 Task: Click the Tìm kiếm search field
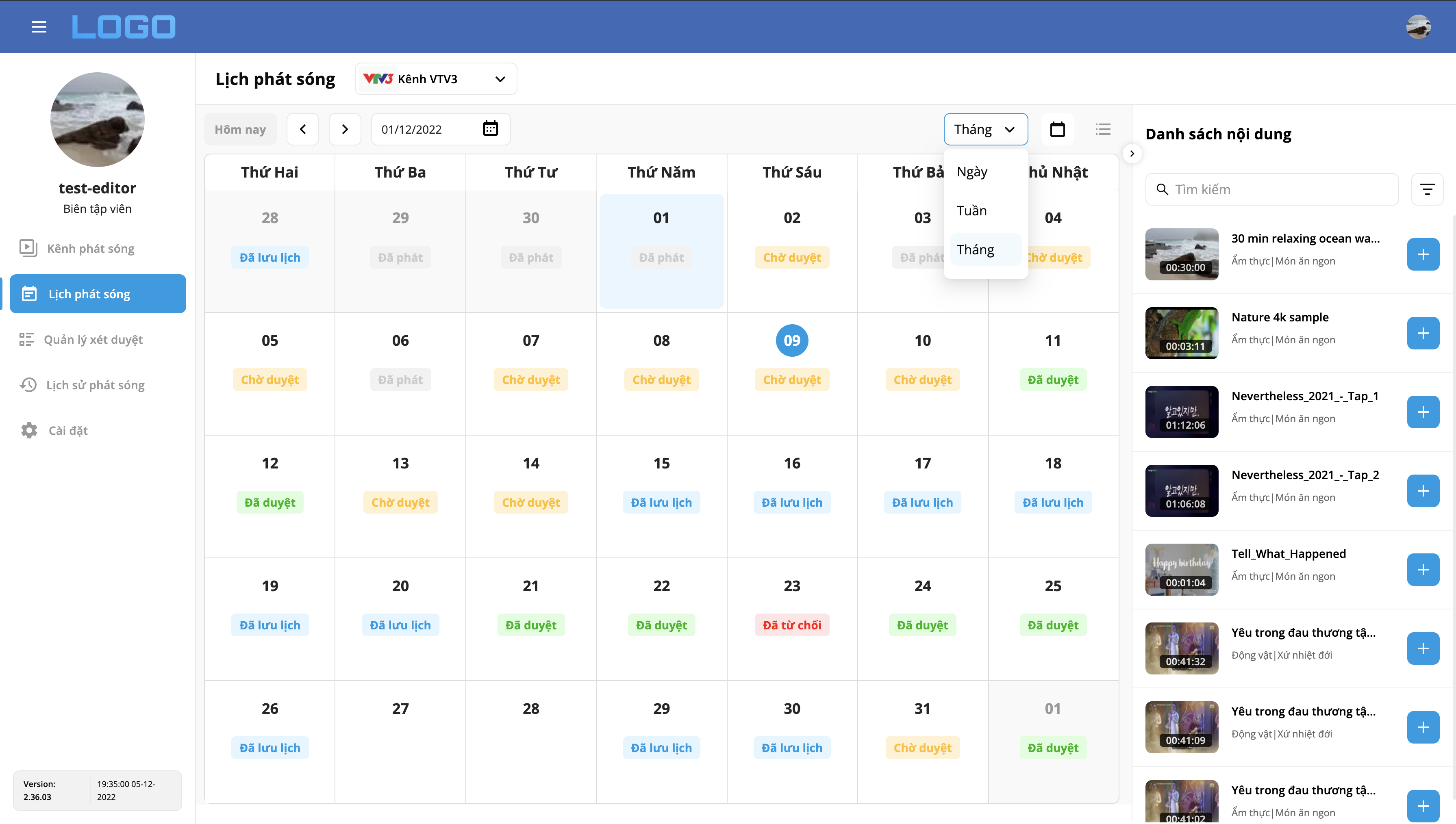tap(1279, 190)
